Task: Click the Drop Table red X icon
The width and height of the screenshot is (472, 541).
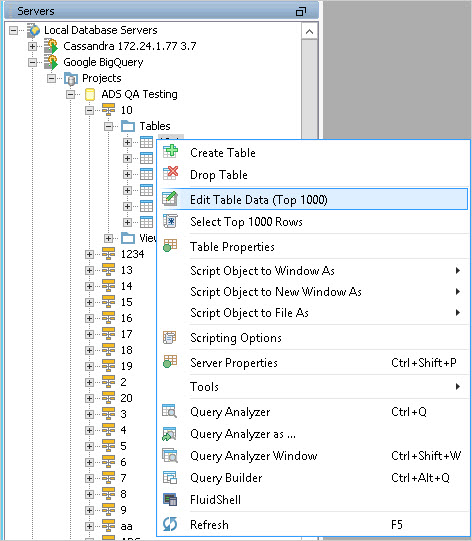Action: tap(170, 173)
